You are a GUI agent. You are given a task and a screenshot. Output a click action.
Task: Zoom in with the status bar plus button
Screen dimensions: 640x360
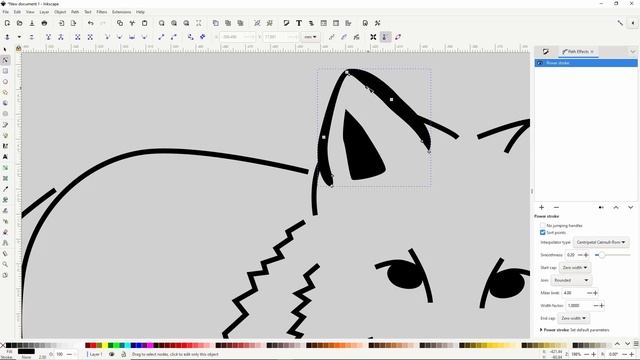pos(593,354)
